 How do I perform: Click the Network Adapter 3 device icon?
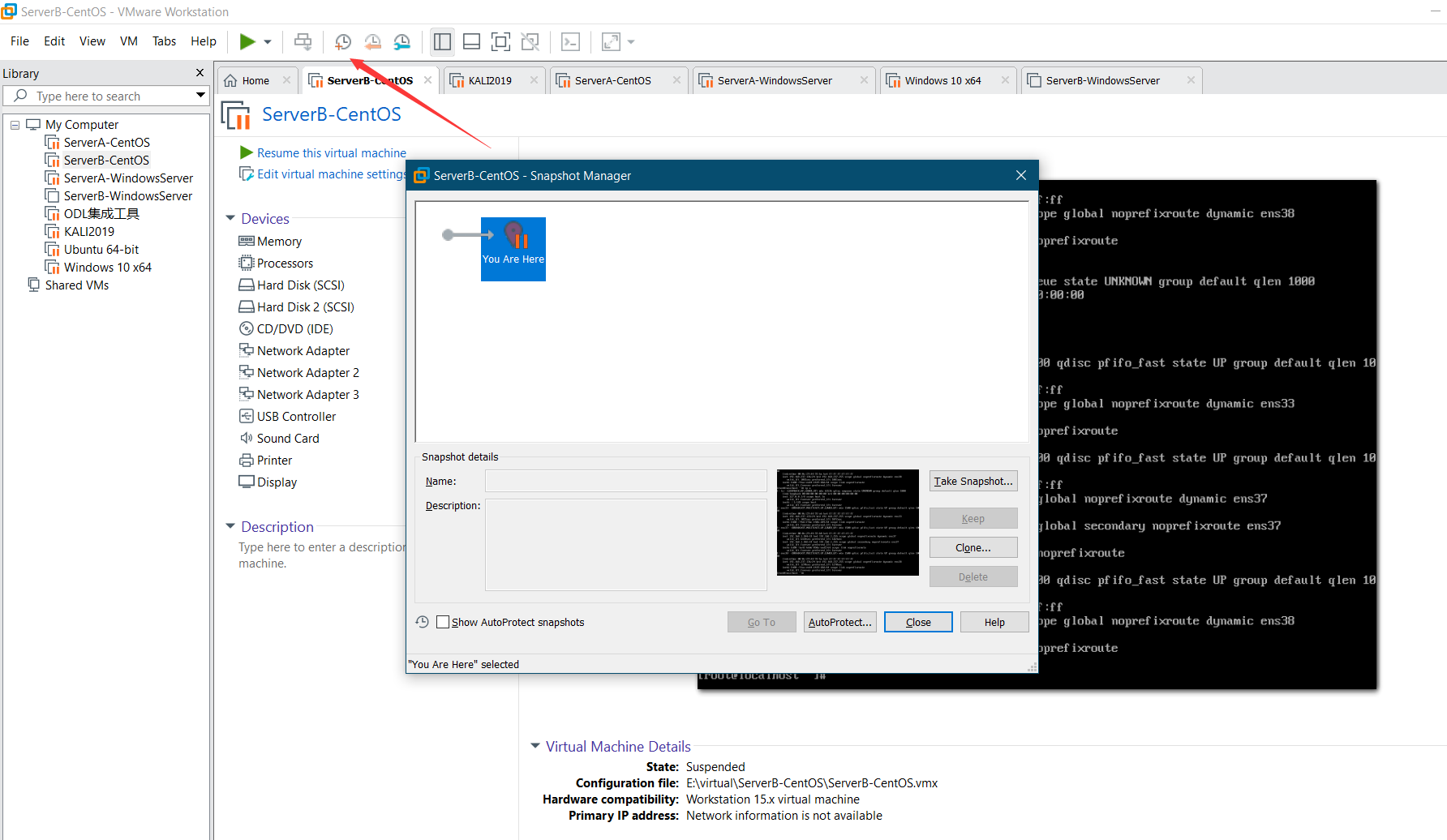(x=247, y=394)
